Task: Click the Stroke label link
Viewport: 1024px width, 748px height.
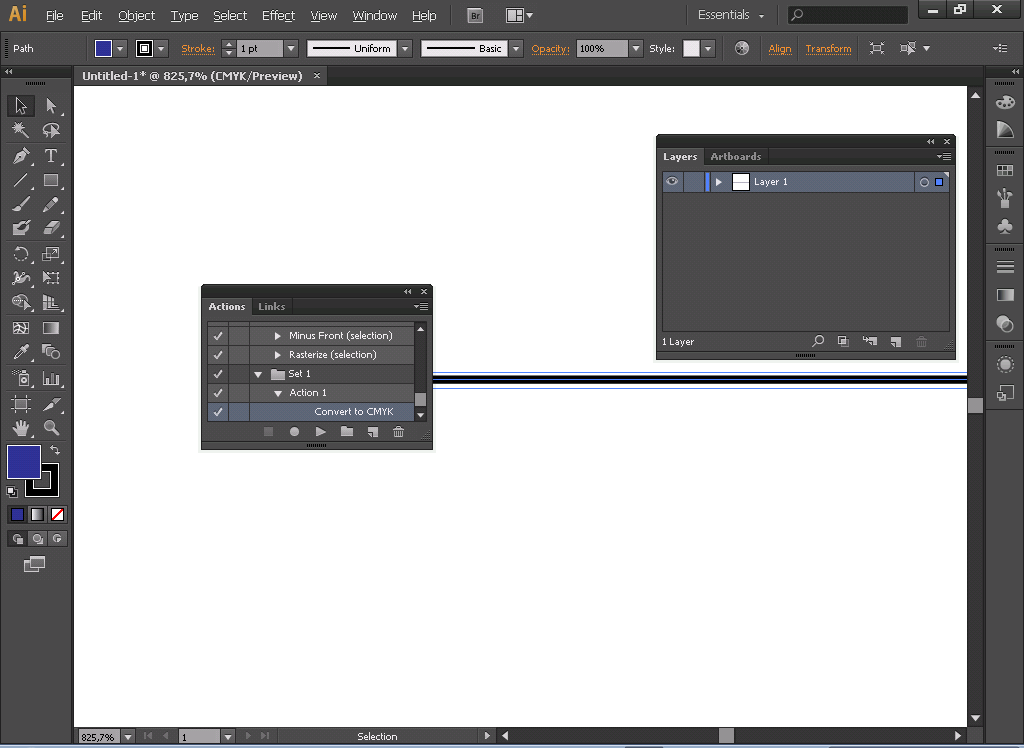Action: [198, 48]
